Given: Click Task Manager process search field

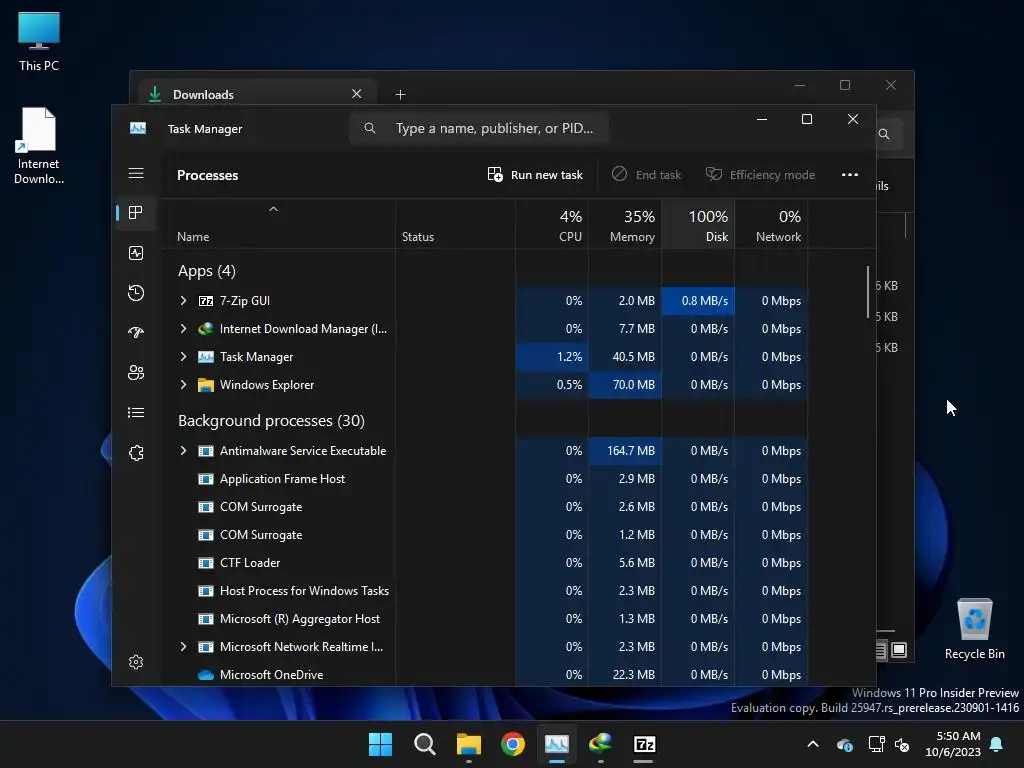Looking at the screenshot, I should pos(479,128).
